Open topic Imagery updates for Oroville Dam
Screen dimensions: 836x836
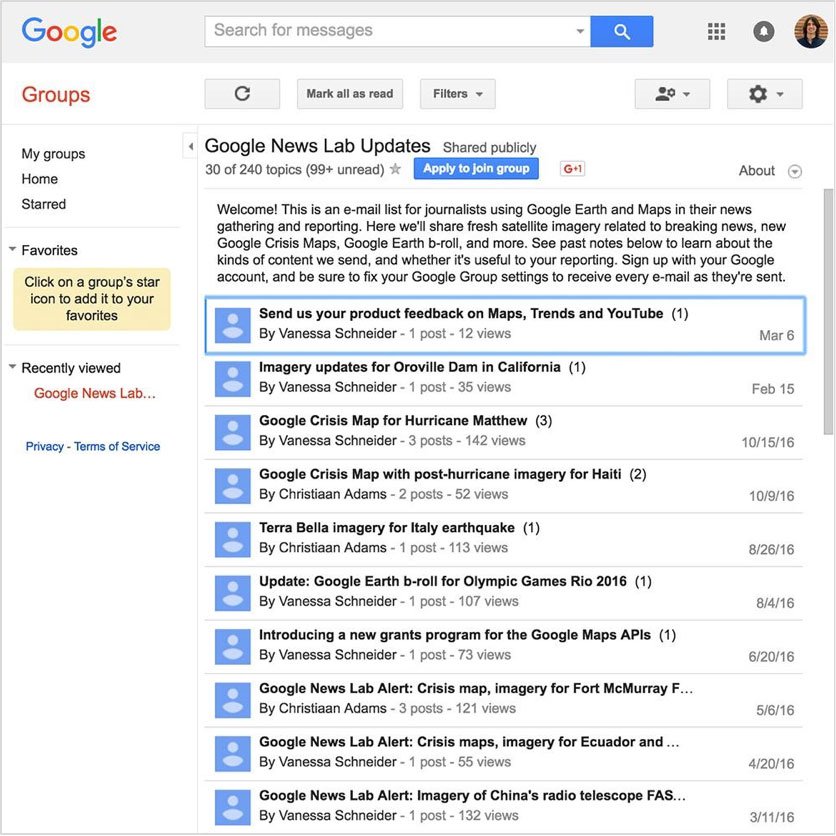pyautogui.click(x=409, y=367)
